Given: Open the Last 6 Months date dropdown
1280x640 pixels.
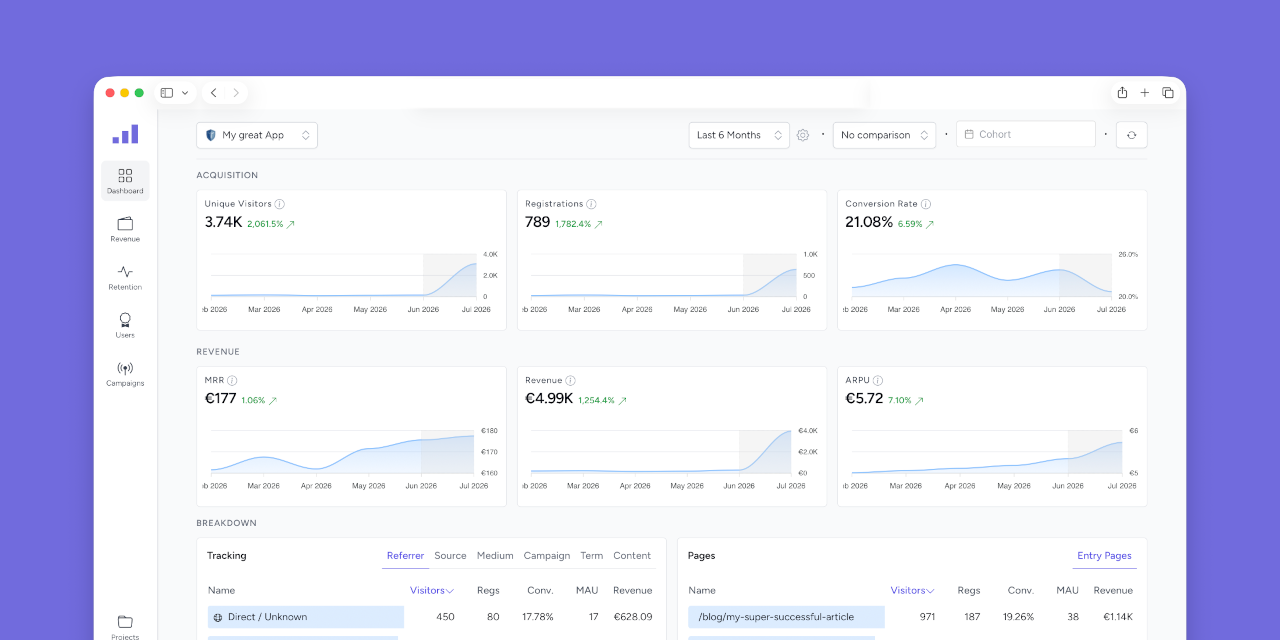Looking at the screenshot, I should click(739, 135).
